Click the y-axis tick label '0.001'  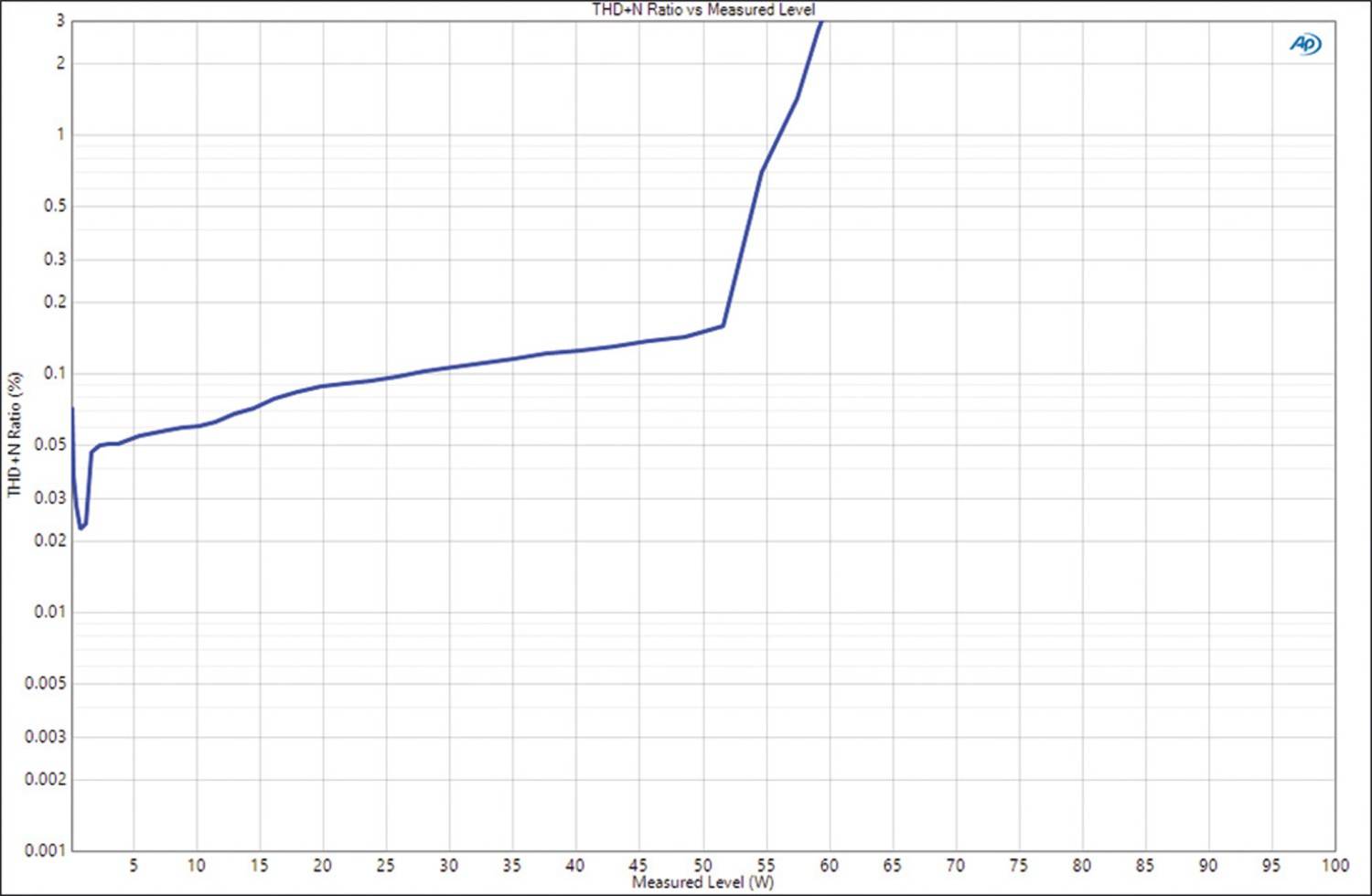[45, 850]
